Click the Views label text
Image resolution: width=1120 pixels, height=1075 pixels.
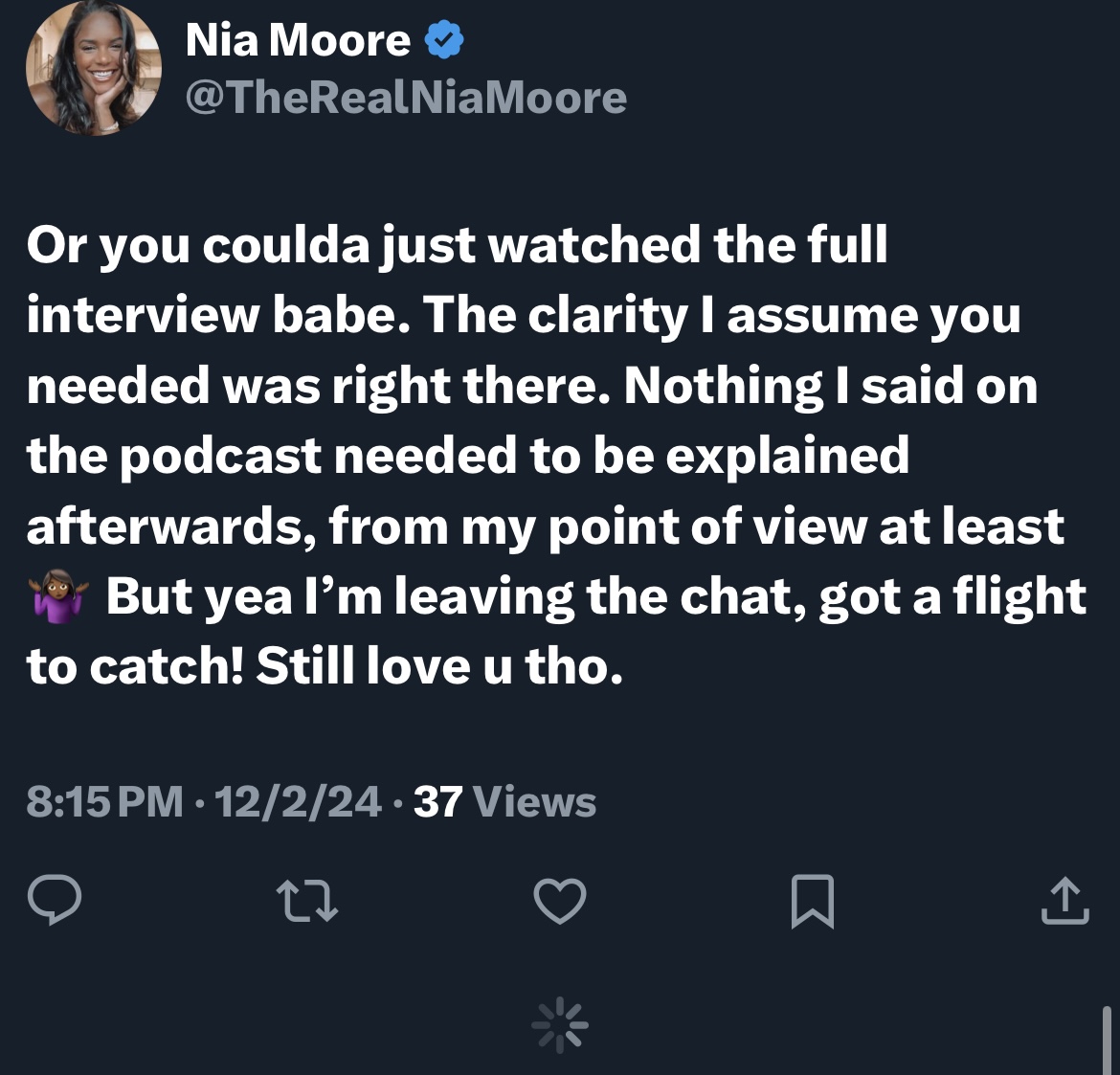coord(534,801)
